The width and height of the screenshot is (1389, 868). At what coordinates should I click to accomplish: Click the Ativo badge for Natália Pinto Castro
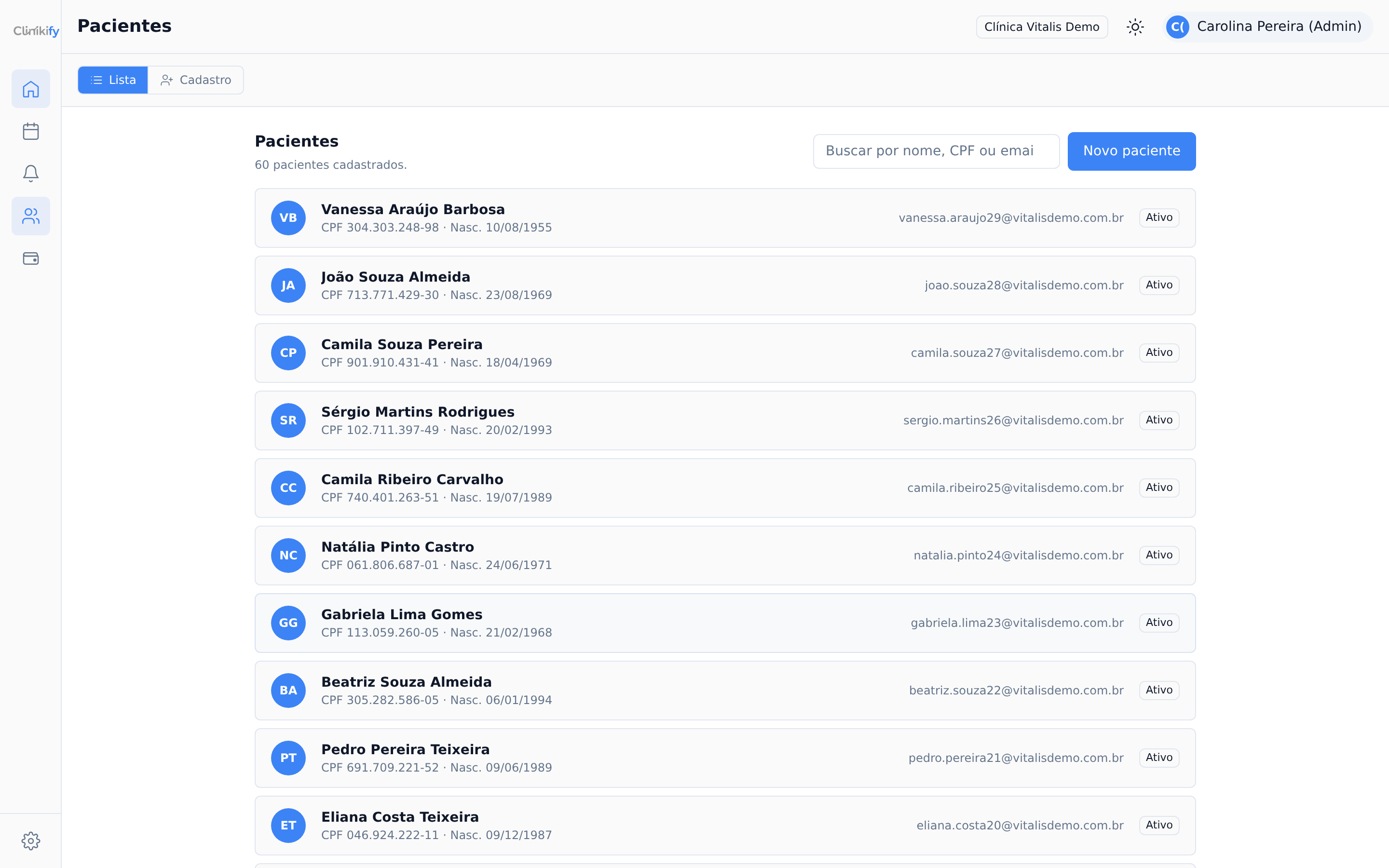click(1159, 555)
